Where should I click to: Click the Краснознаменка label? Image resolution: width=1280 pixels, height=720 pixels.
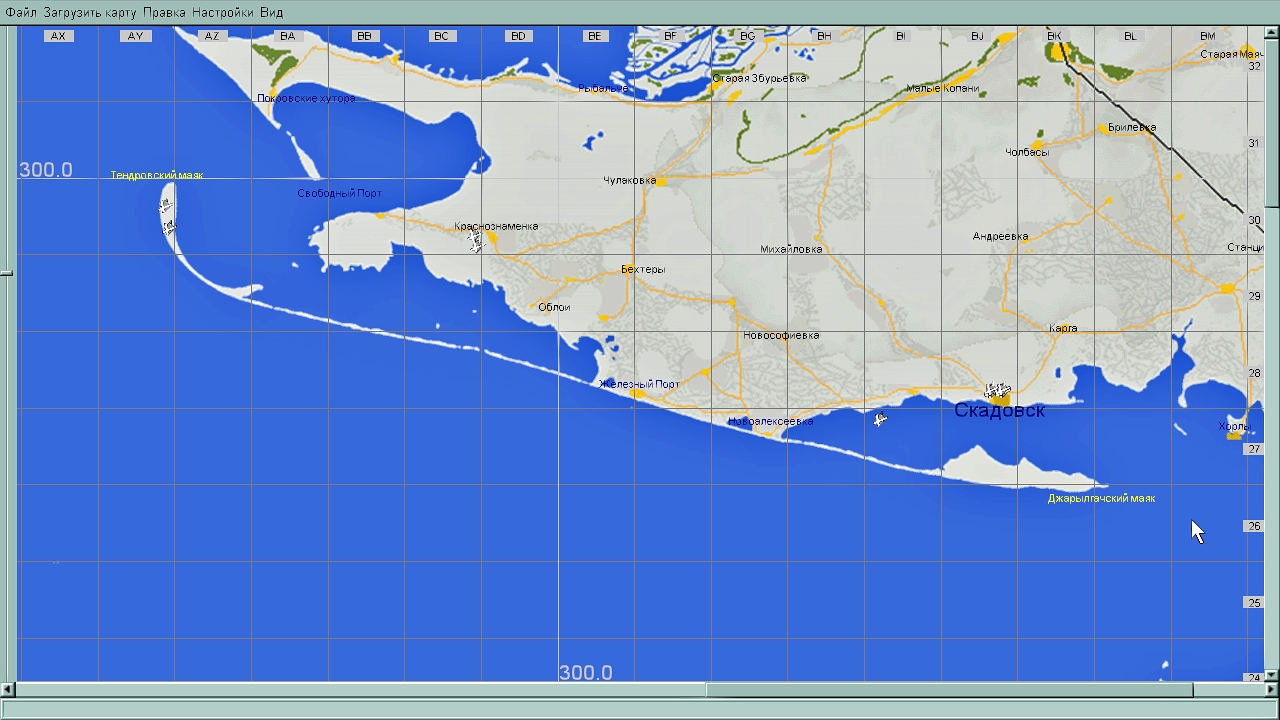click(496, 226)
